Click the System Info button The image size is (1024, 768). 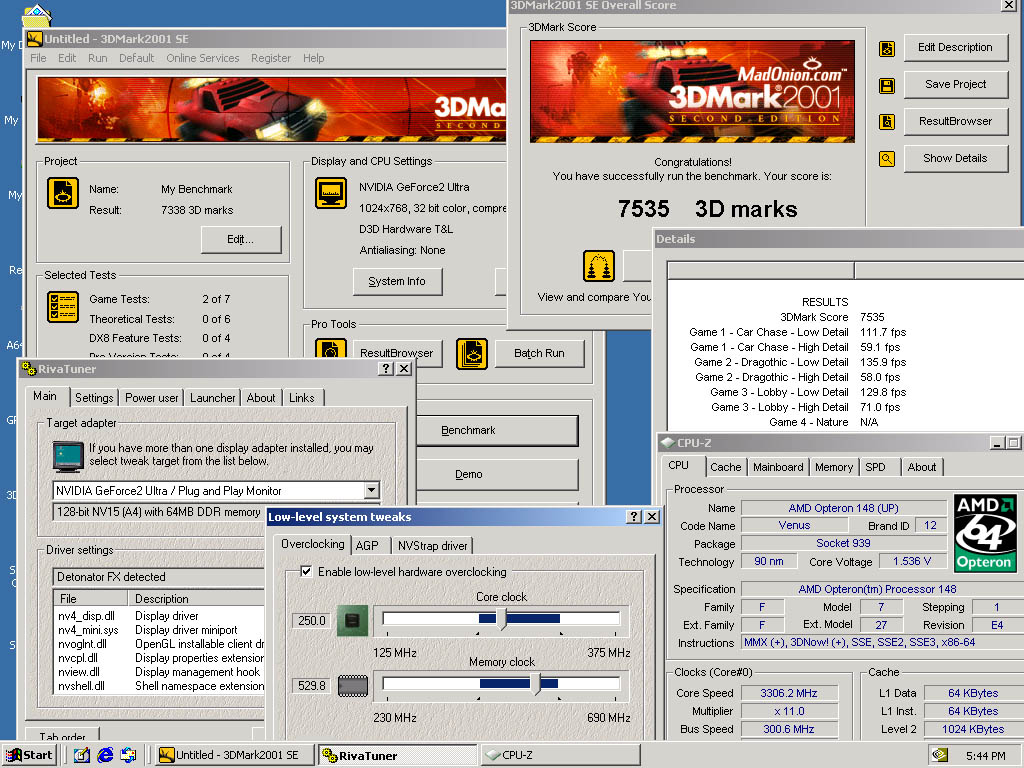[x=397, y=281]
